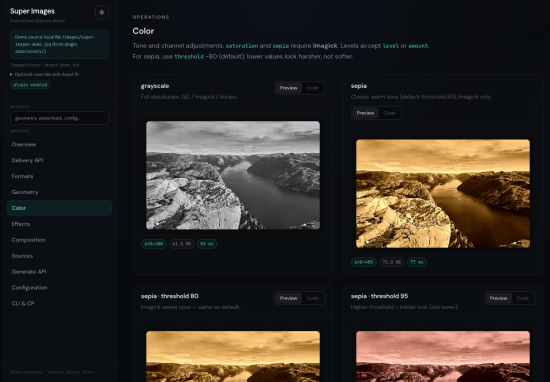Select Geometry in sidebar
The image size is (550, 382).
click(x=59, y=192)
